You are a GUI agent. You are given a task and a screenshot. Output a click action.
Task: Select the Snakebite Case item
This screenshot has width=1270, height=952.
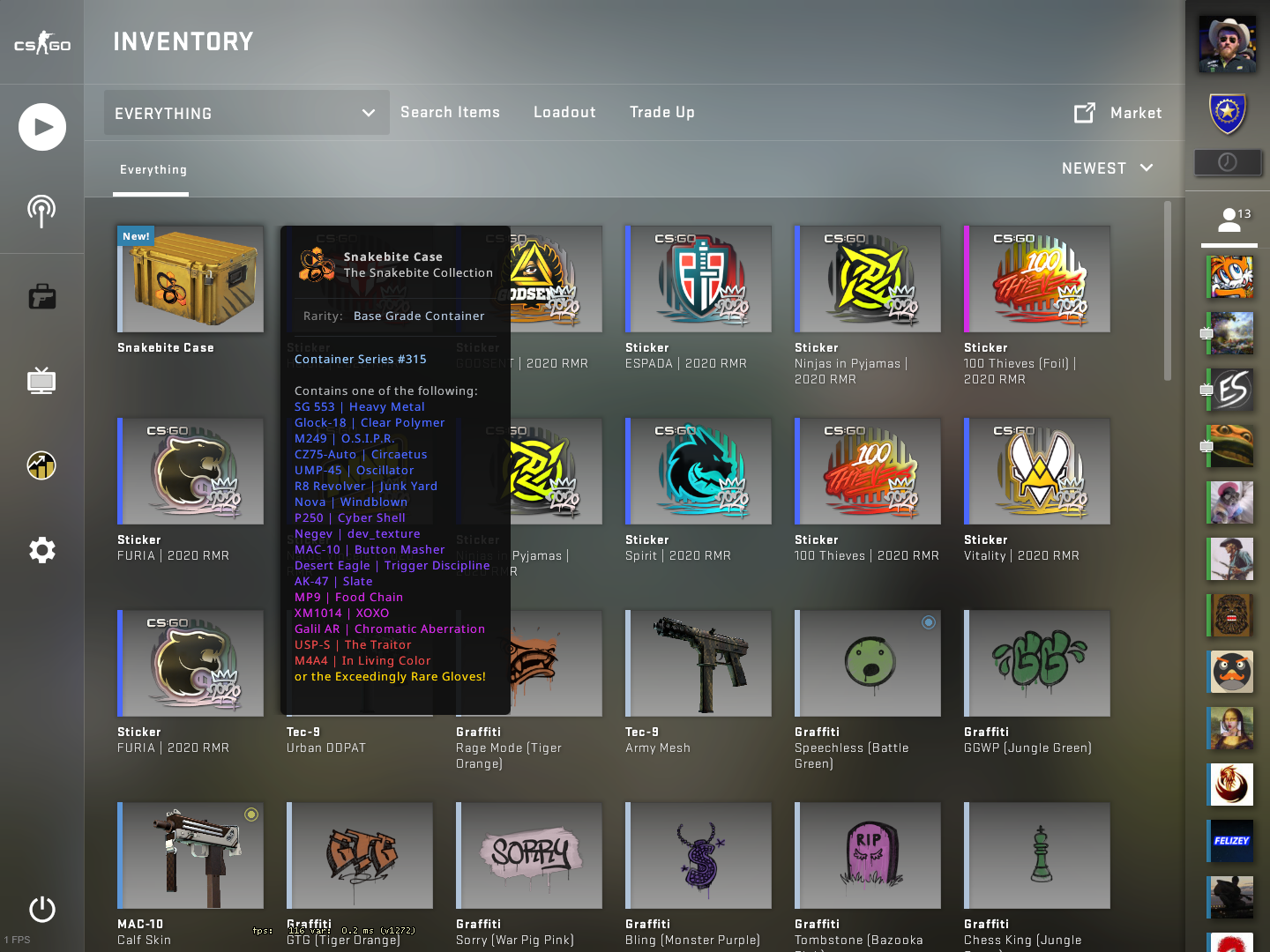pos(190,279)
